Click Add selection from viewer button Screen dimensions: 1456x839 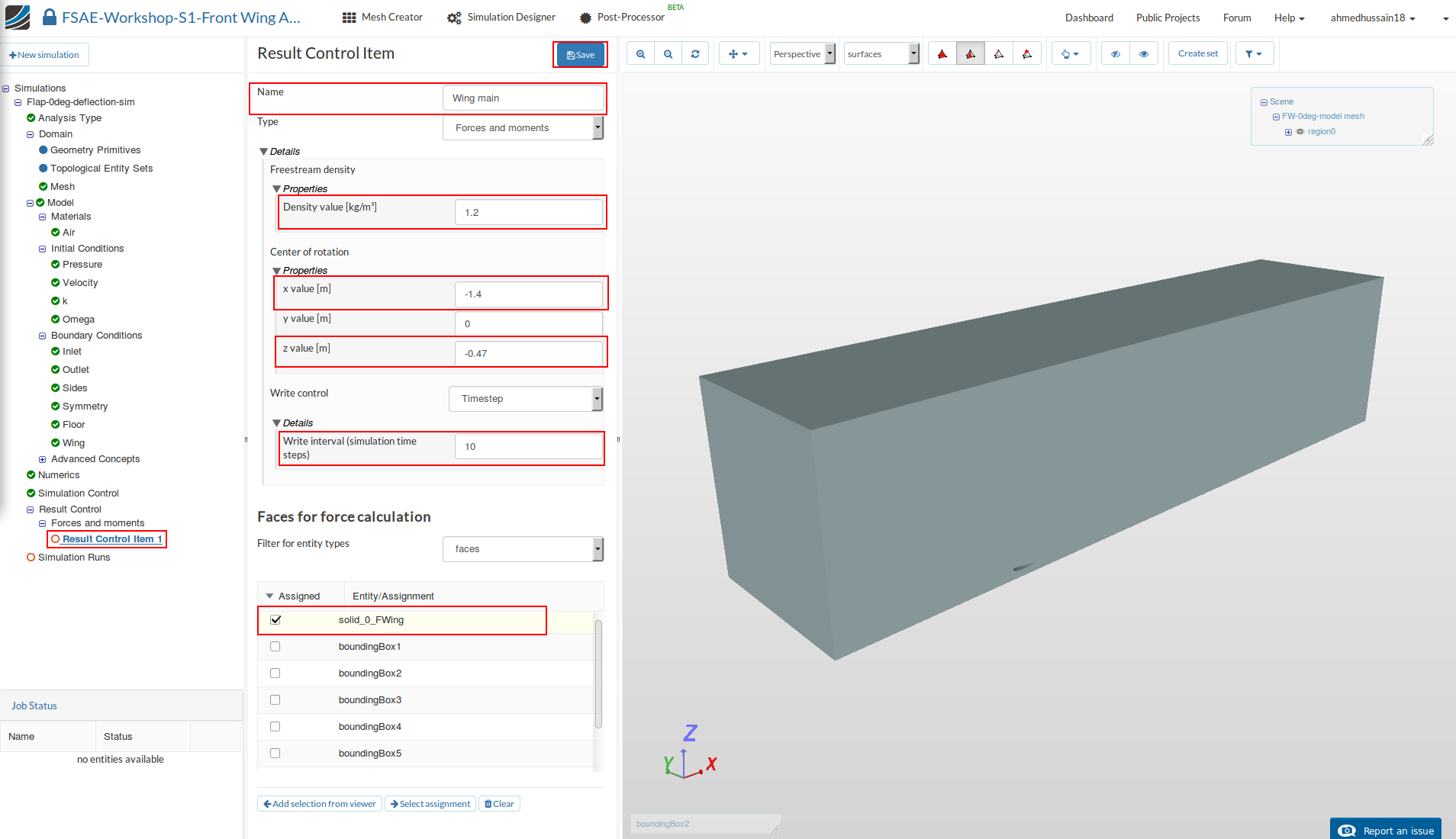[x=320, y=804]
